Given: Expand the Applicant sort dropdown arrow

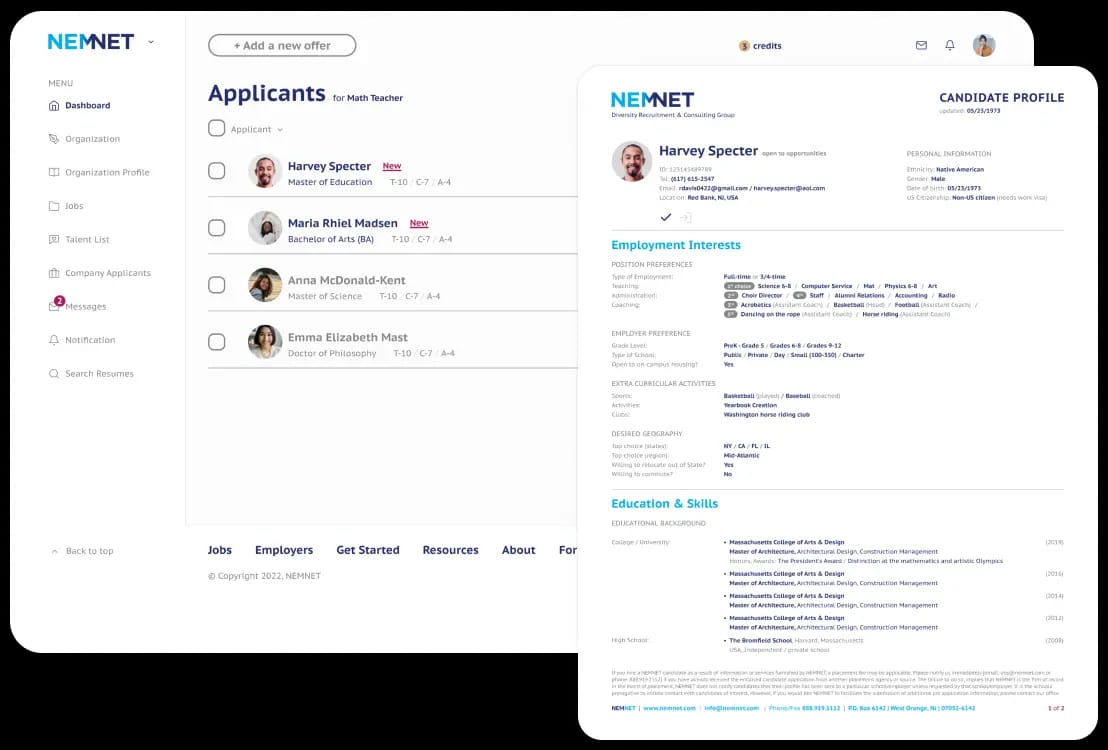Looking at the screenshot, I should click(x=280, y=130).
